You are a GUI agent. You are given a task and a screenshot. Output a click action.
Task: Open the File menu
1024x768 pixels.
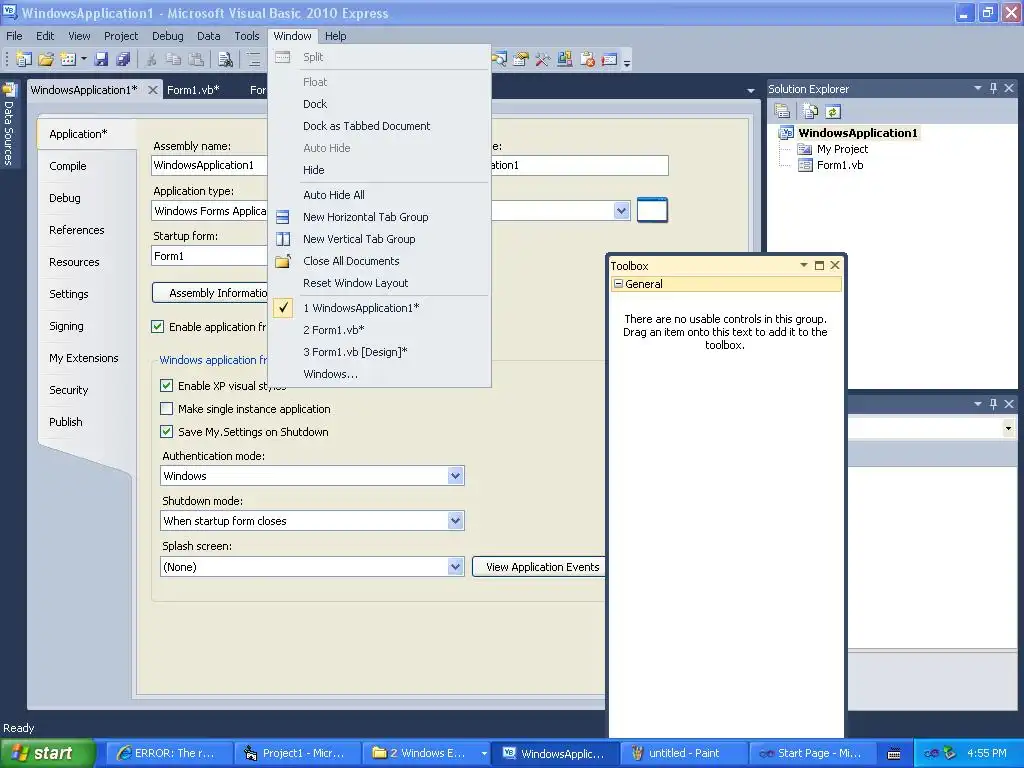tap(14, 36)
